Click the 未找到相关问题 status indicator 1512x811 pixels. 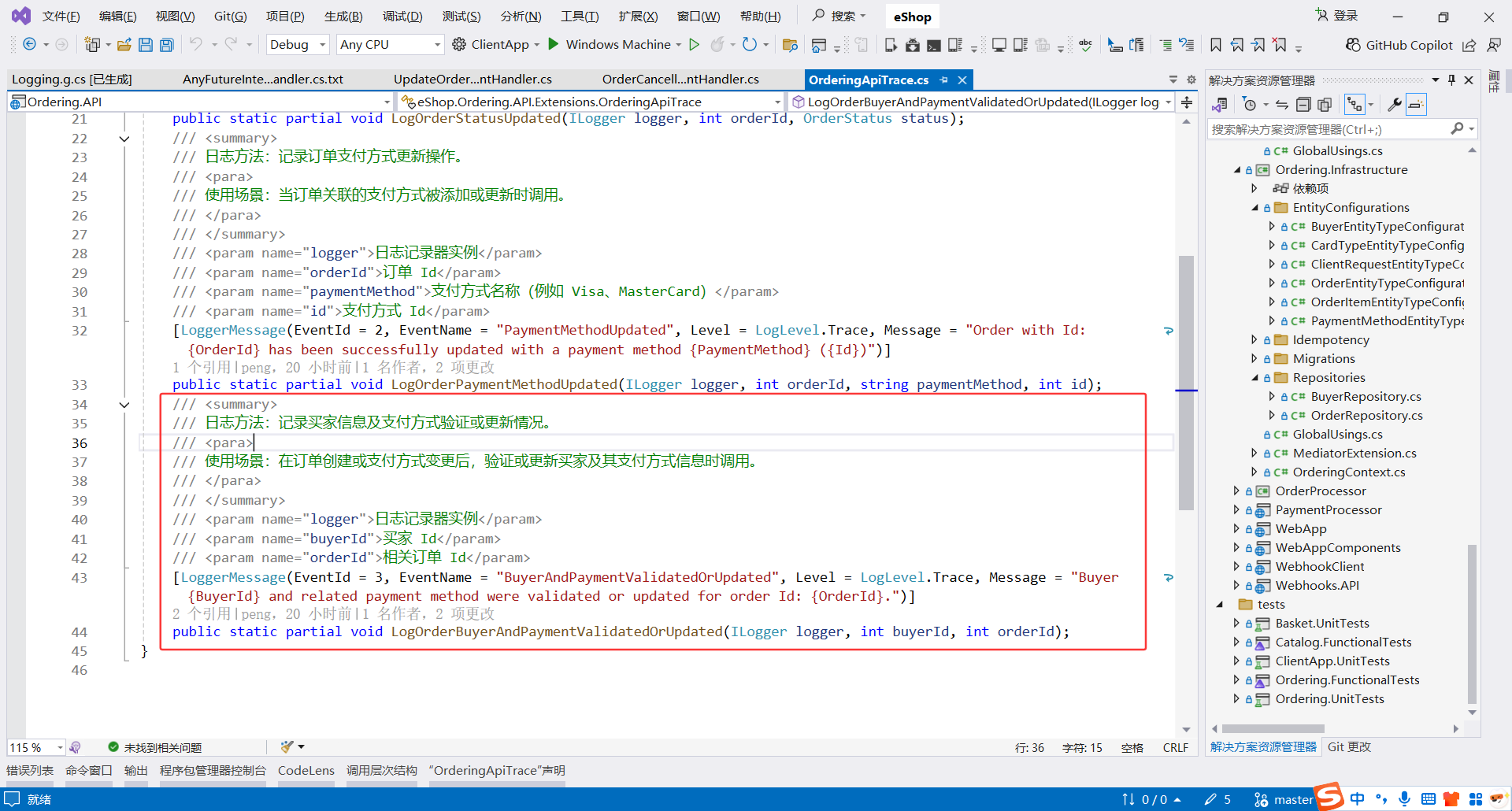154,747
